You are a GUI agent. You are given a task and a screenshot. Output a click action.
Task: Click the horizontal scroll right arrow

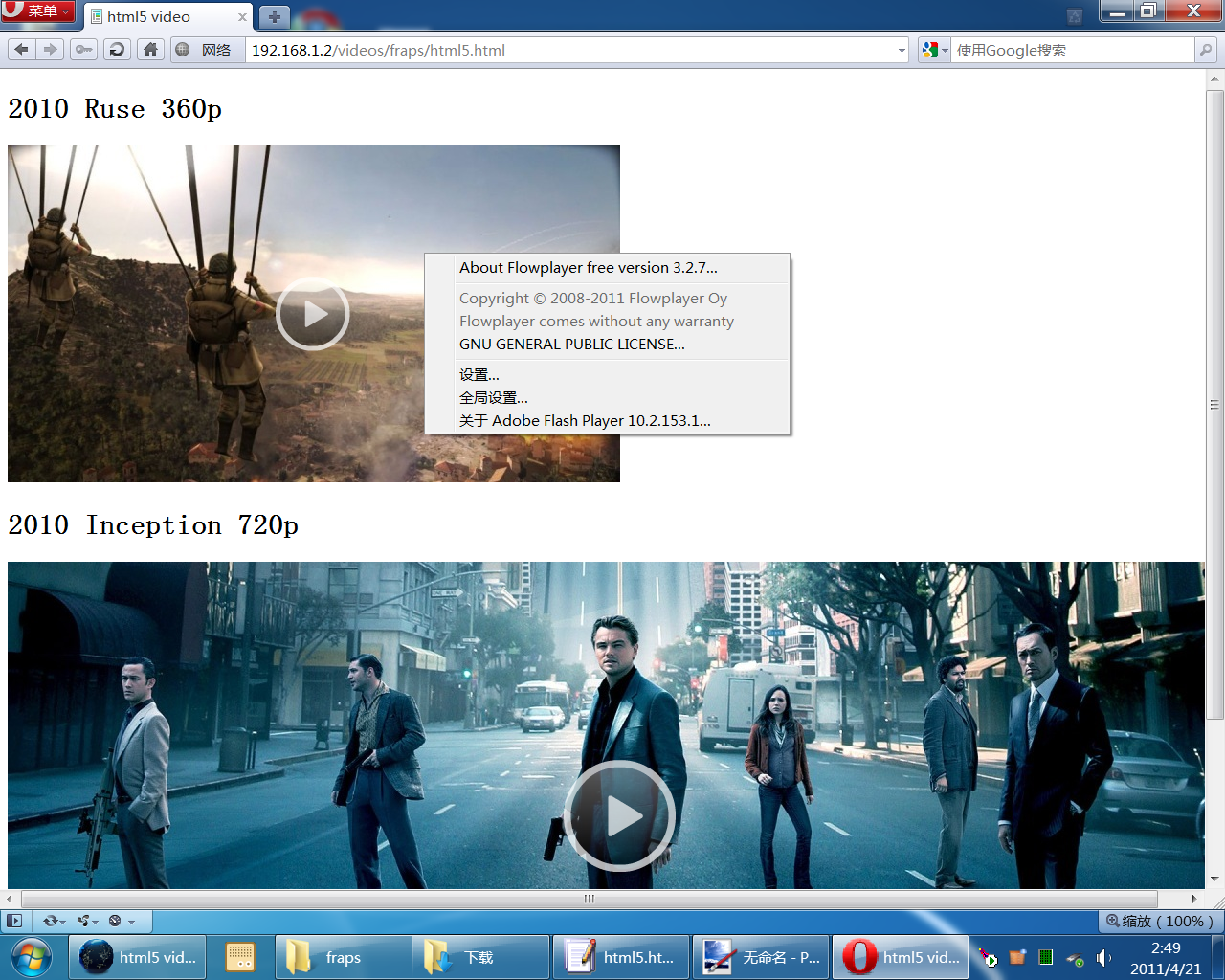tap(1194, 899)
